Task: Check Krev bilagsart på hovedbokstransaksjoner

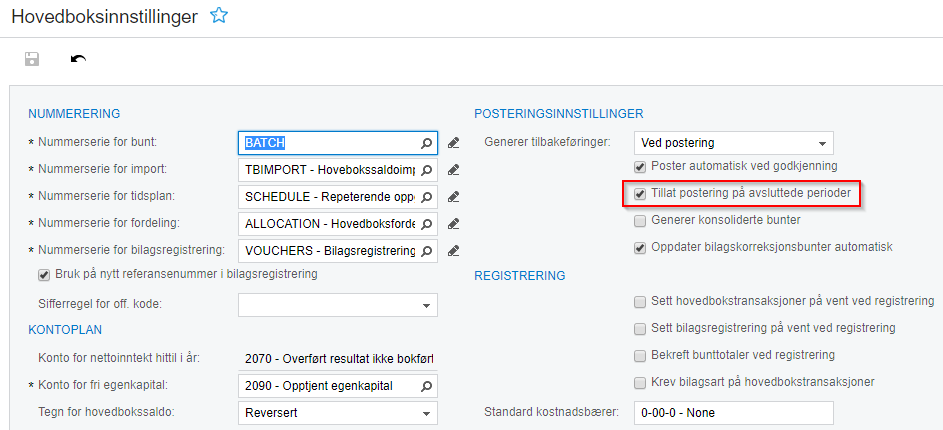Action: coord(640,382)
